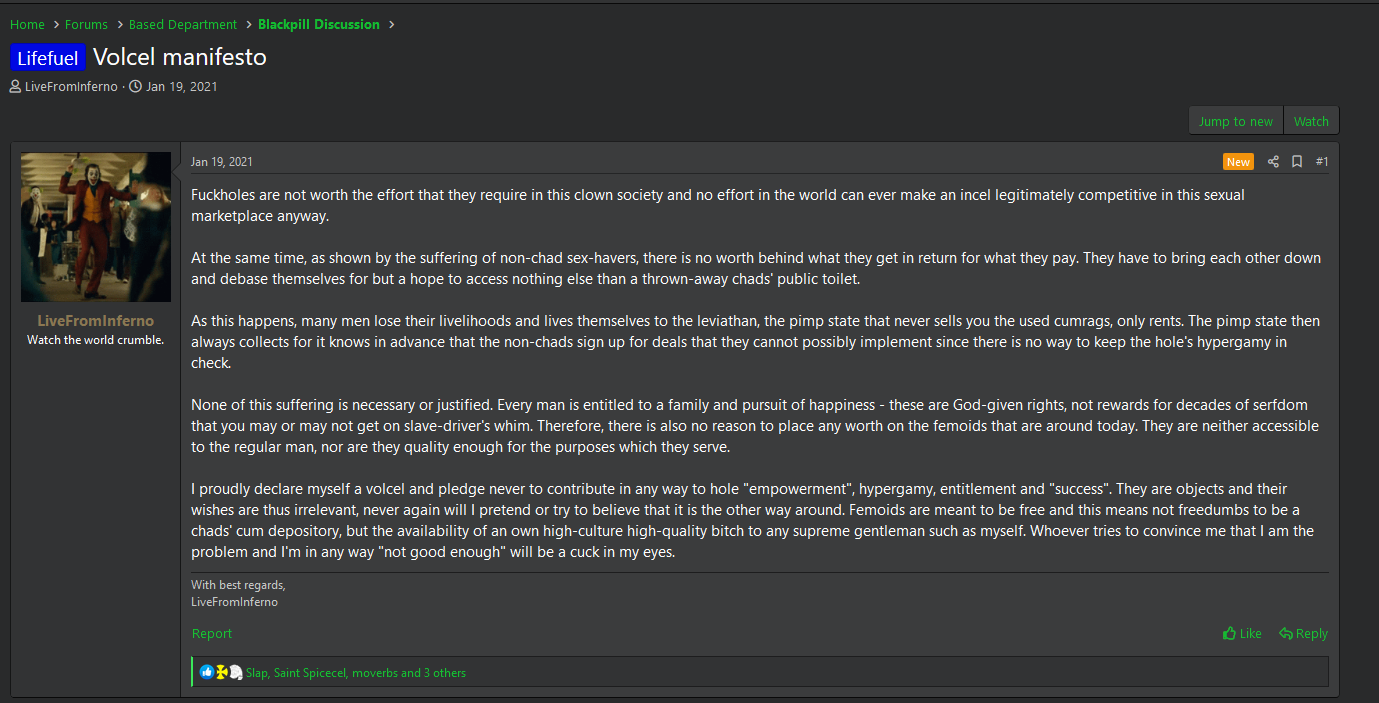Viewport: 1379px width, 703px height.
Task: Open the Based Department breadcrumb
Action: (183, 25)
